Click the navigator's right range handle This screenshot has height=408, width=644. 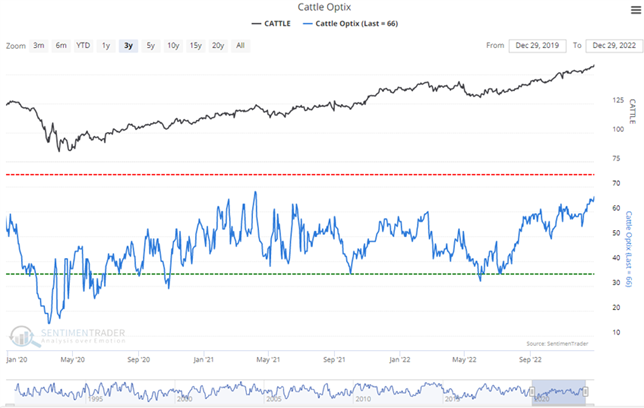(587, 391)
